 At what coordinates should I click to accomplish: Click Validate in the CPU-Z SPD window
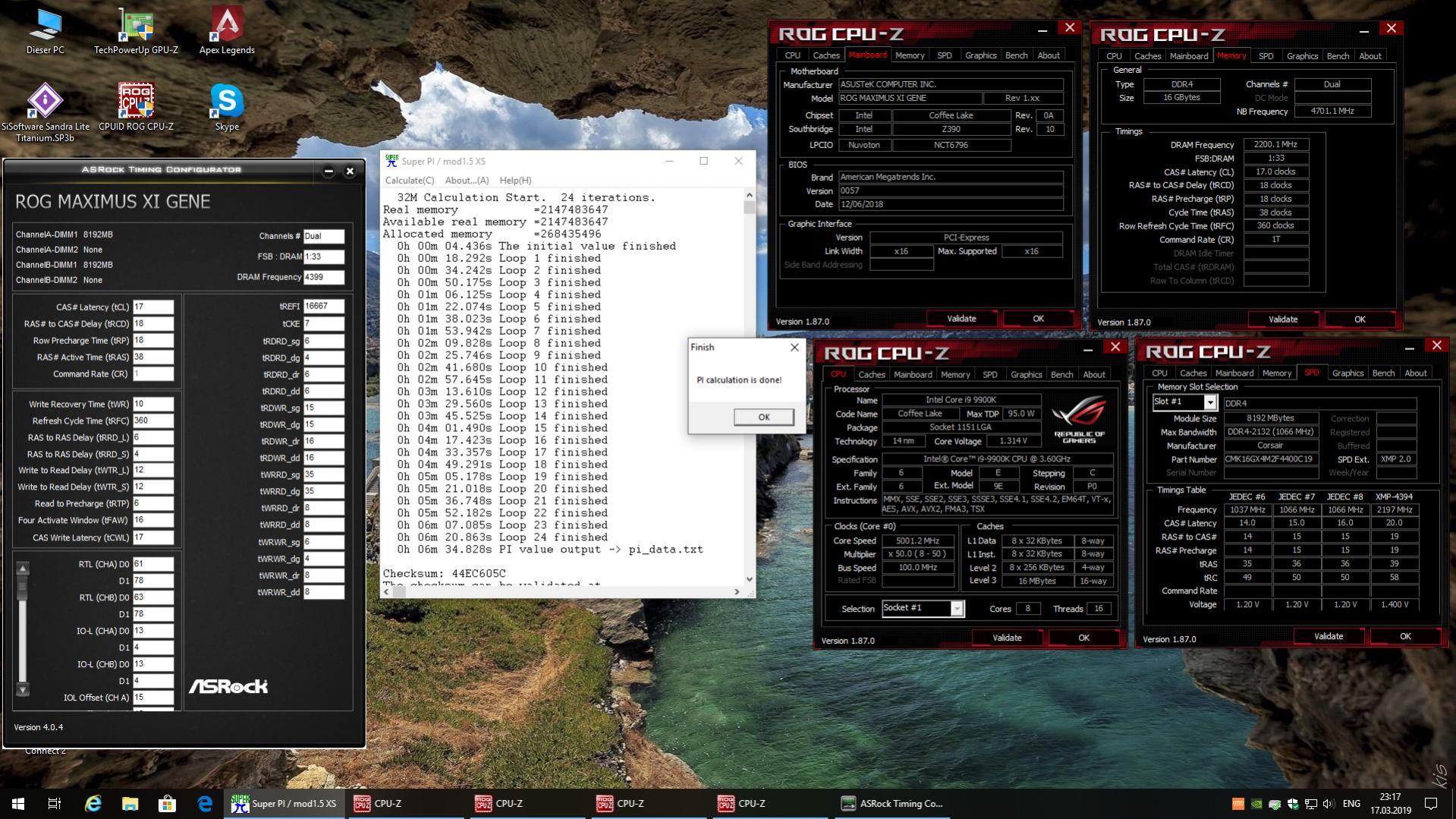point(1329,636)
